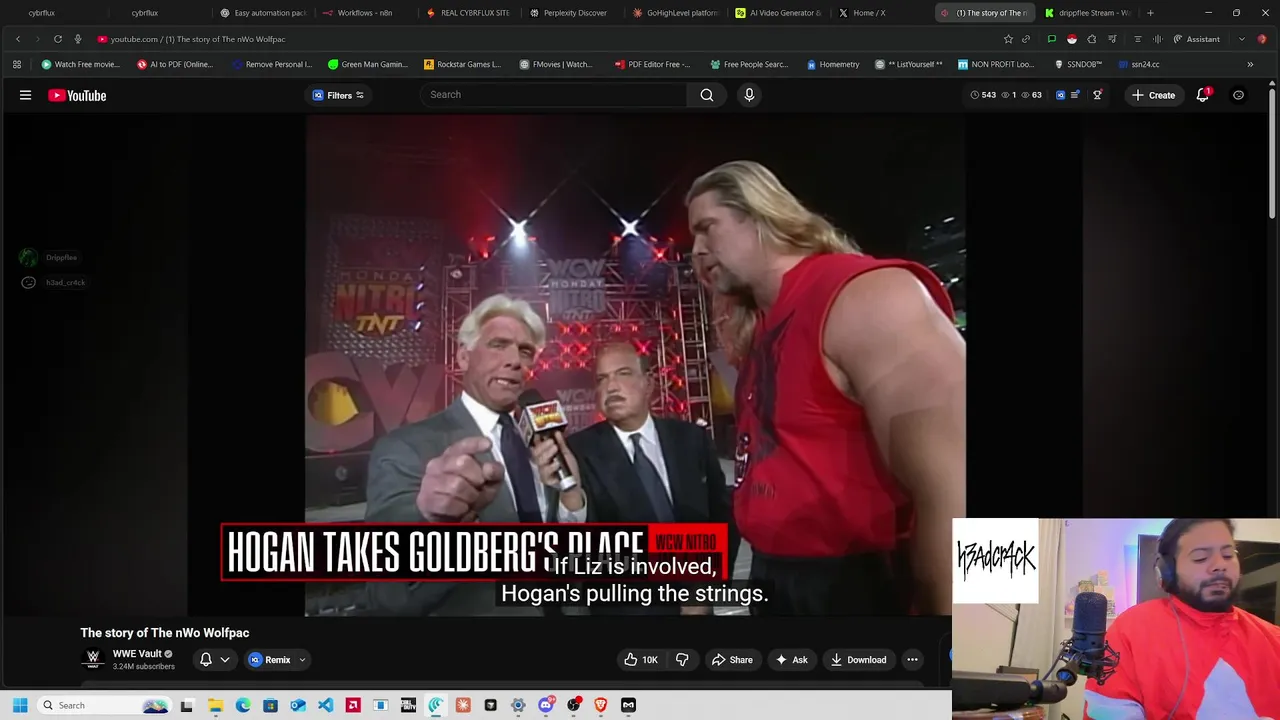Open the Remix button below video
The image size is (1280, 720).
coord(269,660)
